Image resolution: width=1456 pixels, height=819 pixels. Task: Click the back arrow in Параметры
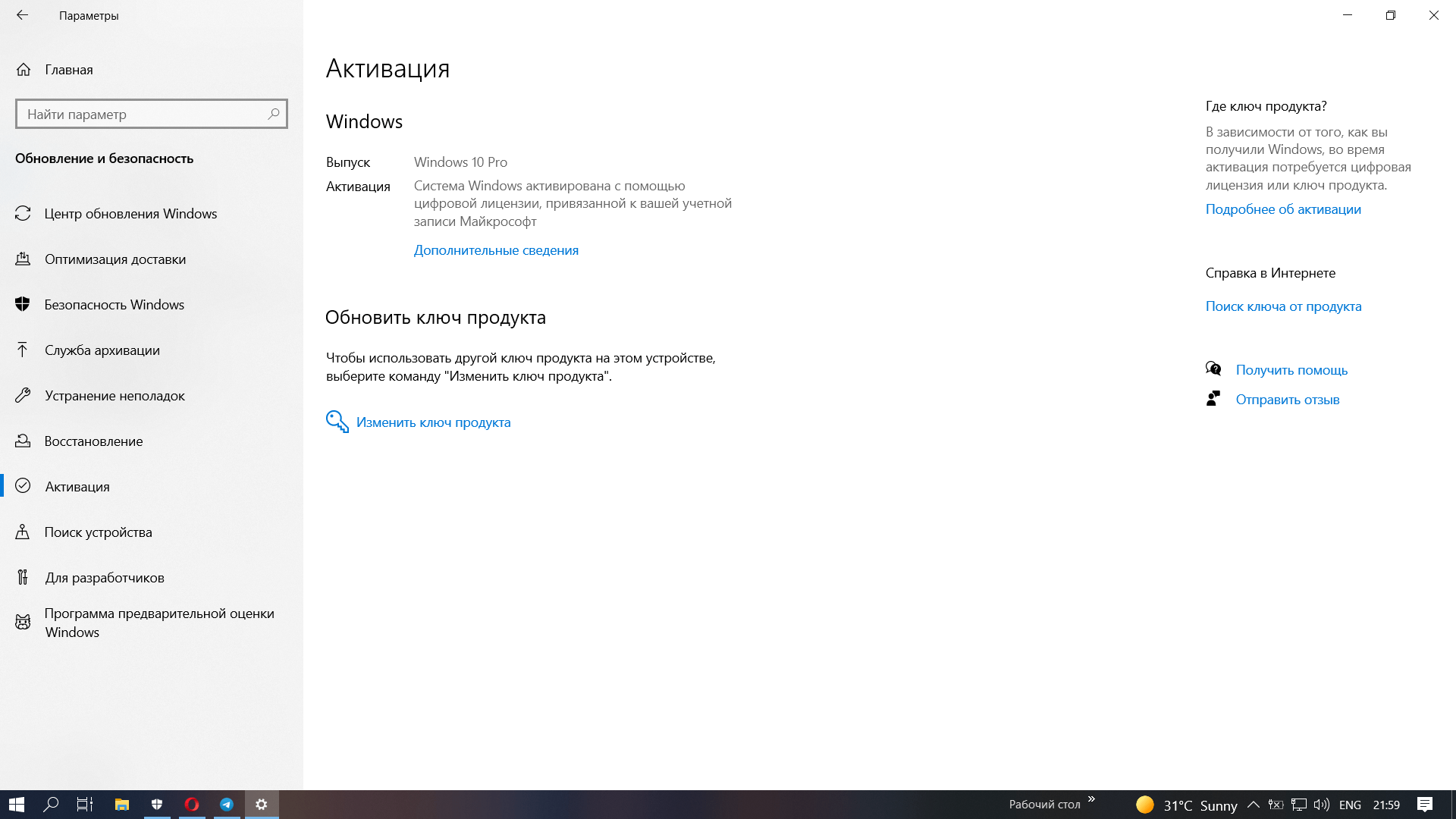pos(22,15)
